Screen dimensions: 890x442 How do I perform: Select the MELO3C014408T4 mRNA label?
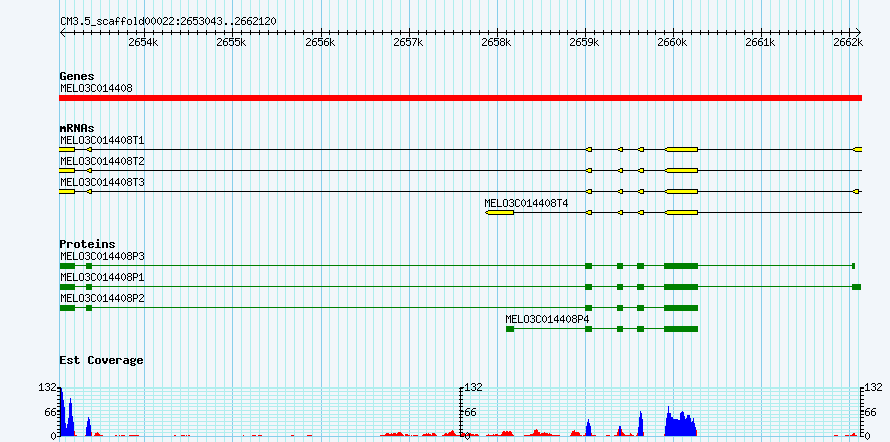pos(526,203)
